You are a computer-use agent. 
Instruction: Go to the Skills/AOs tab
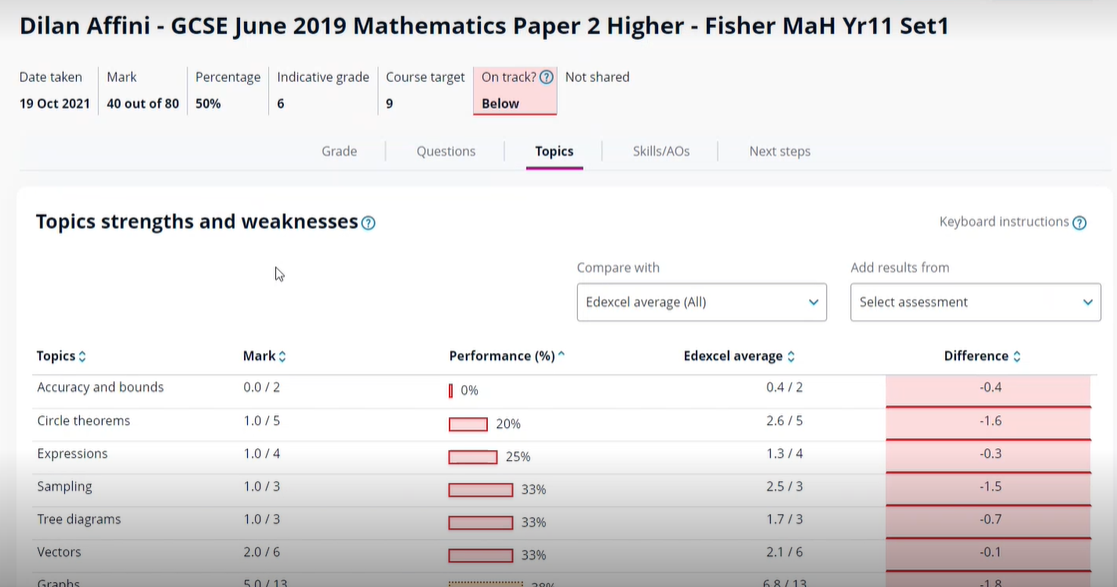[661, 151]
